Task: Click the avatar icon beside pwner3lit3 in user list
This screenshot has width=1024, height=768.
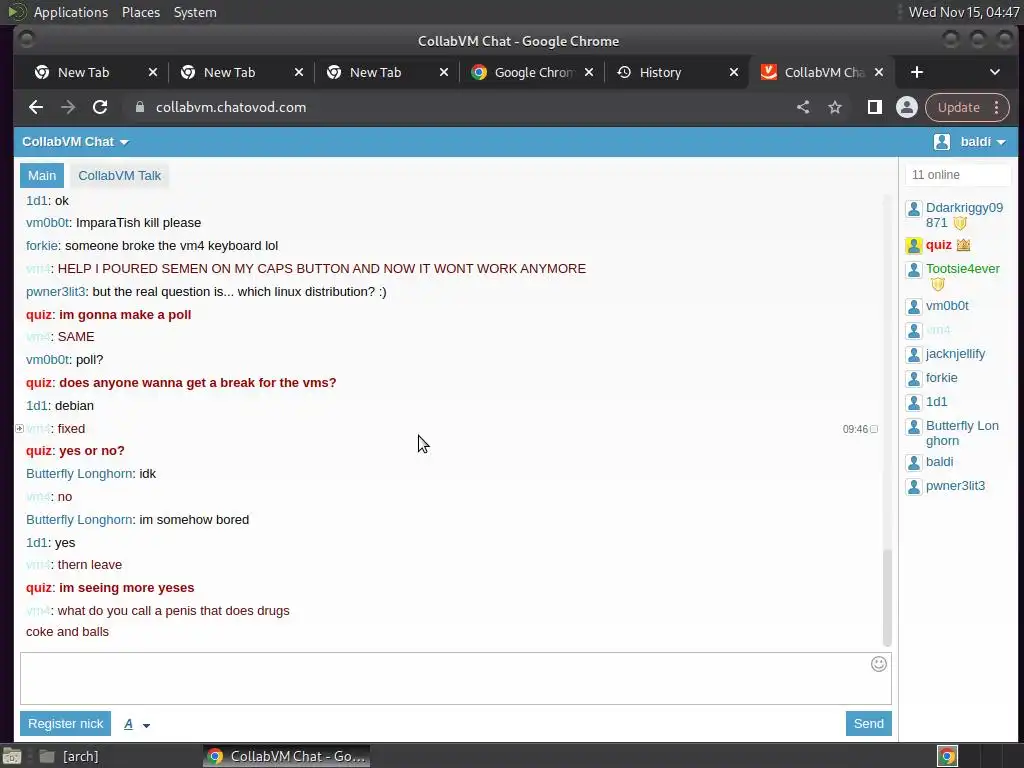Action: tap(914, 487)
